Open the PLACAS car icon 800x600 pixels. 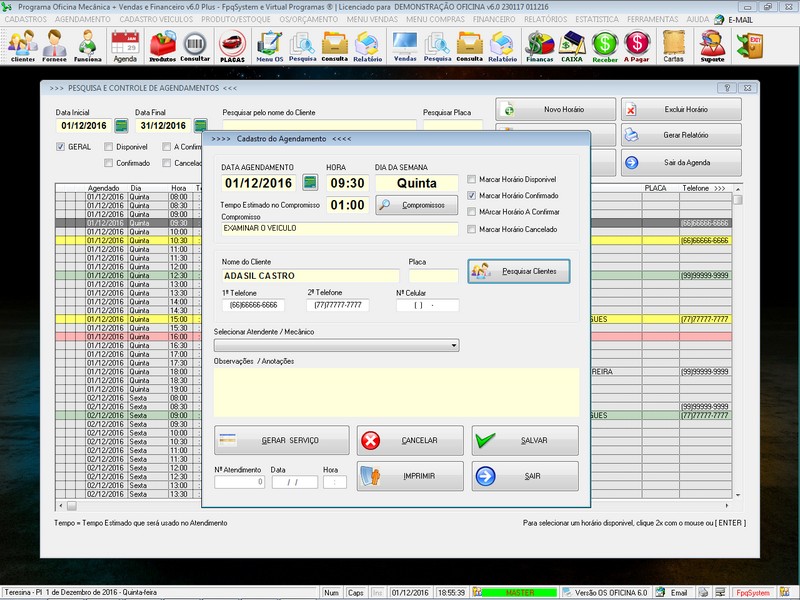click(232, 46)
